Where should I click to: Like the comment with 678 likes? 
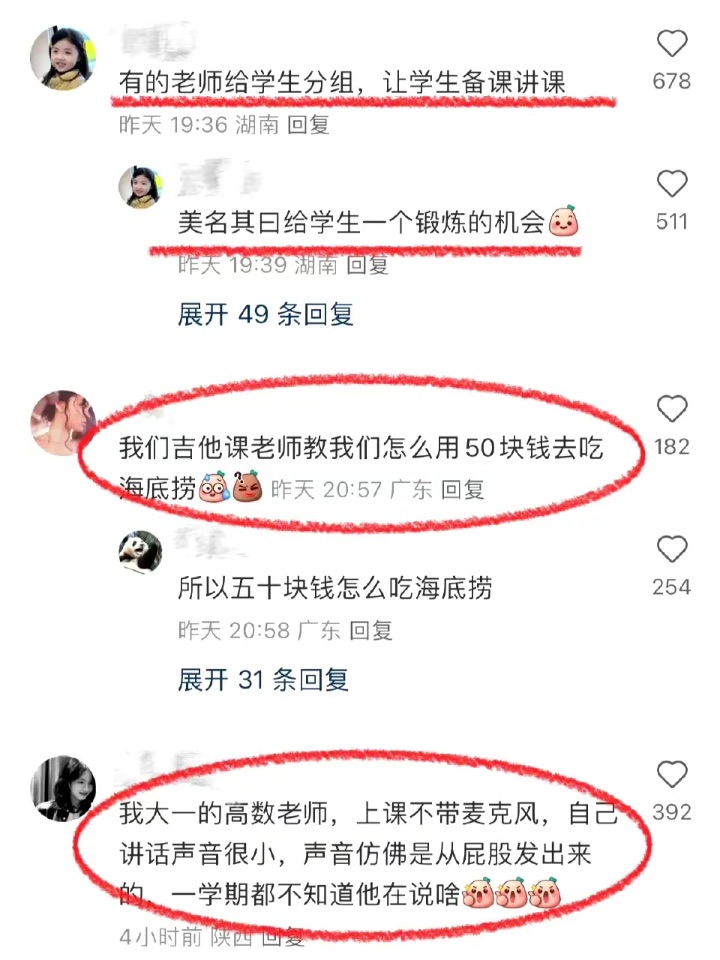coord(672,43)
